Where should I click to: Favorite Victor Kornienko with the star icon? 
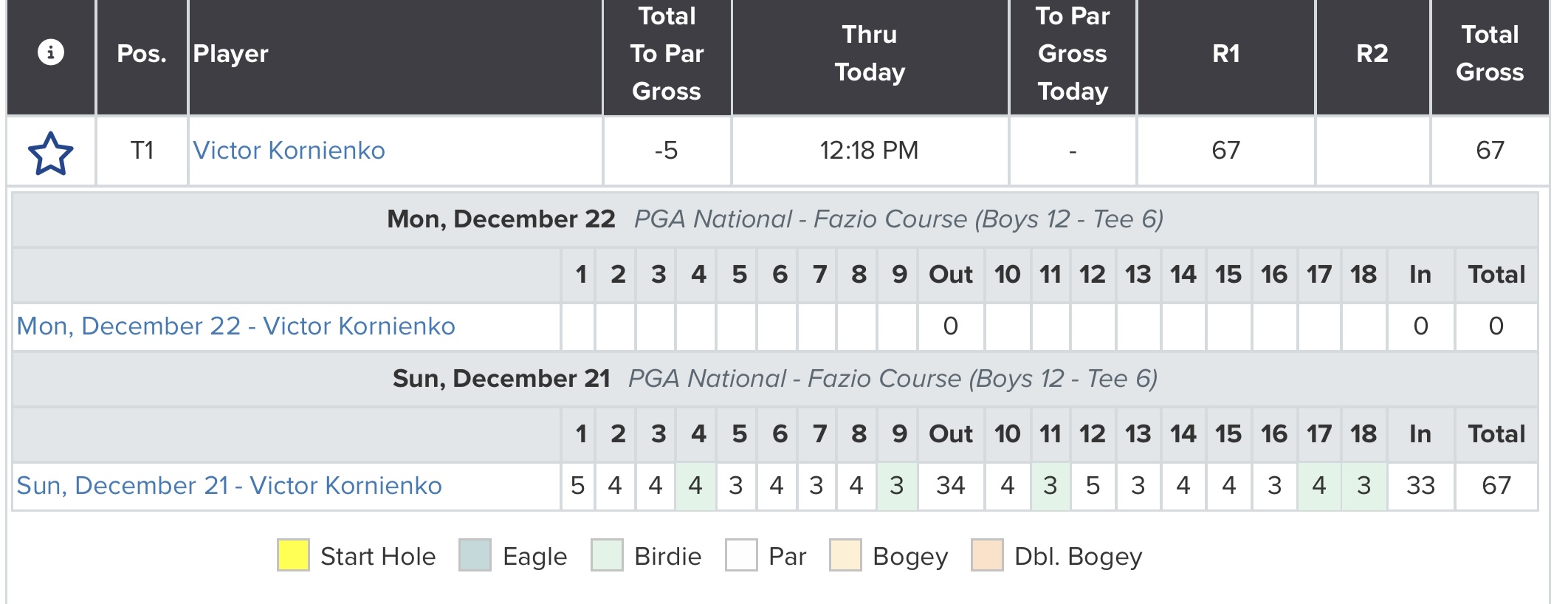[x=51, y=153]
